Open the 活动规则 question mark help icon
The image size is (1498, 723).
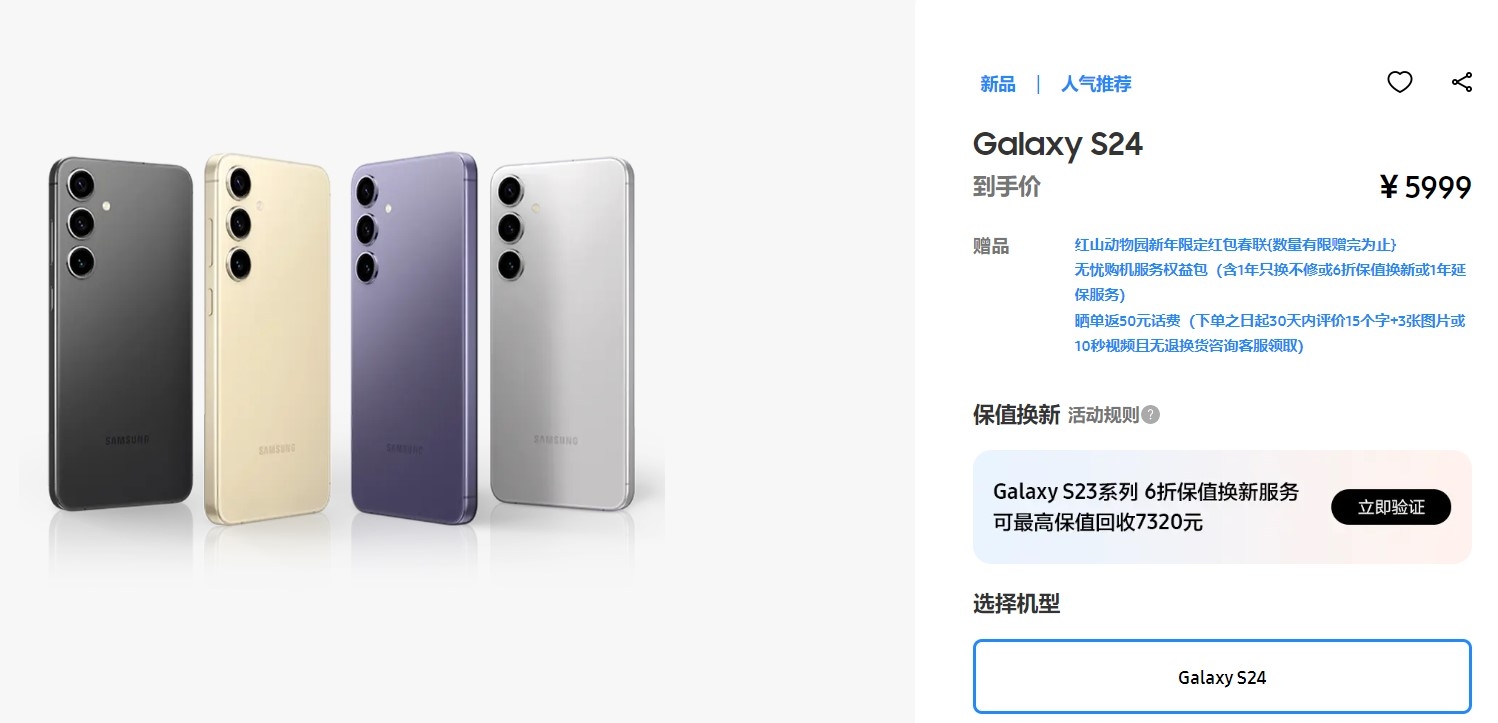(1151, 415)
